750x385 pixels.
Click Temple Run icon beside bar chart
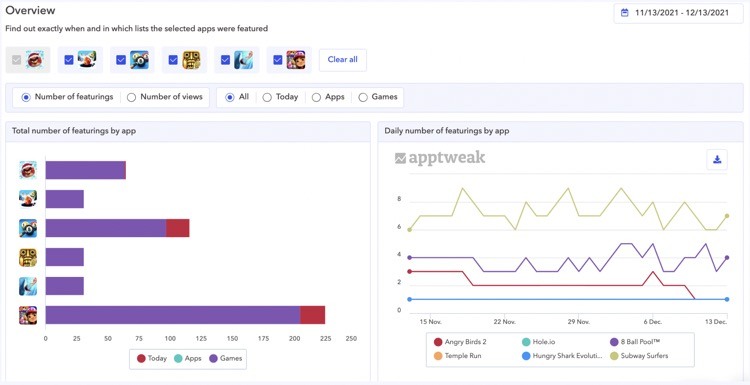tap(28, 257)
